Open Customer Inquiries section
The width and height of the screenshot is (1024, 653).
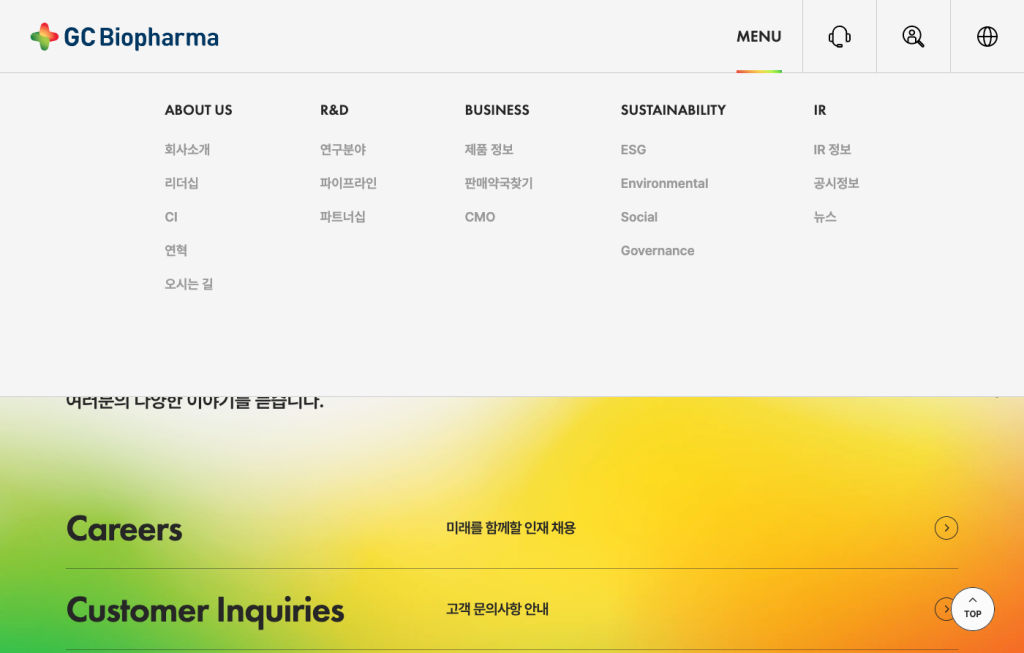[x=205, y=610]
